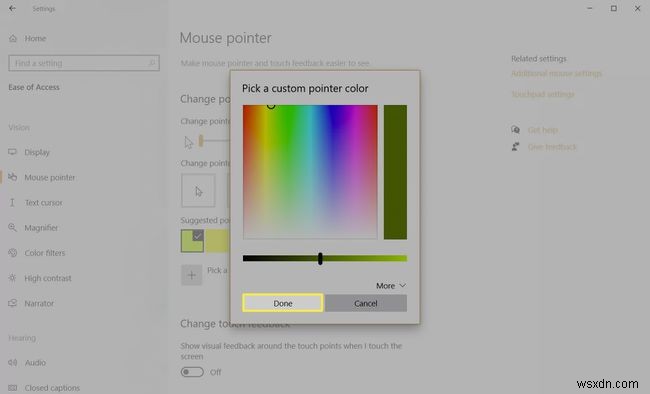Open Home in Settings sidebar

click(x=35, y=38)
